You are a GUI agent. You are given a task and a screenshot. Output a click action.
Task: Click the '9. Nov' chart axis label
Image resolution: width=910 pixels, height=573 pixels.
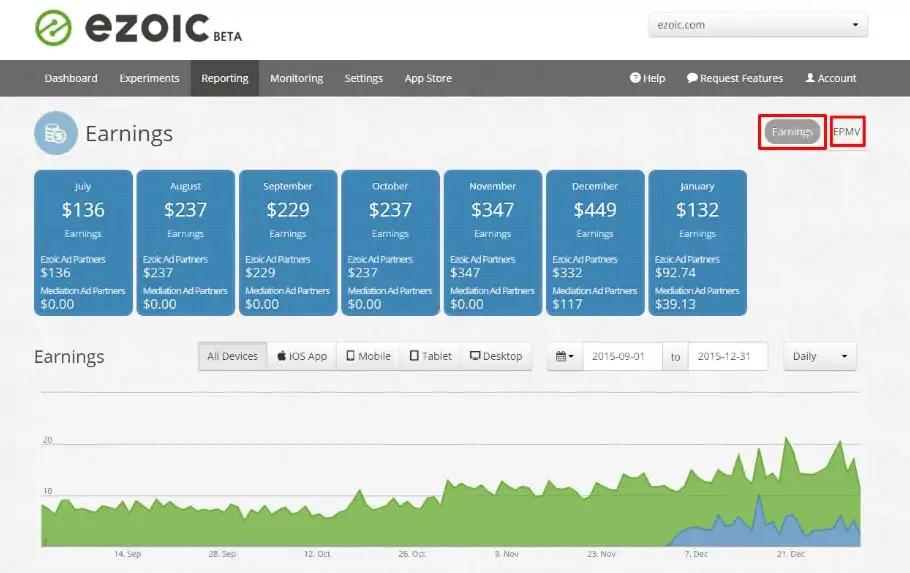(507, 554)
